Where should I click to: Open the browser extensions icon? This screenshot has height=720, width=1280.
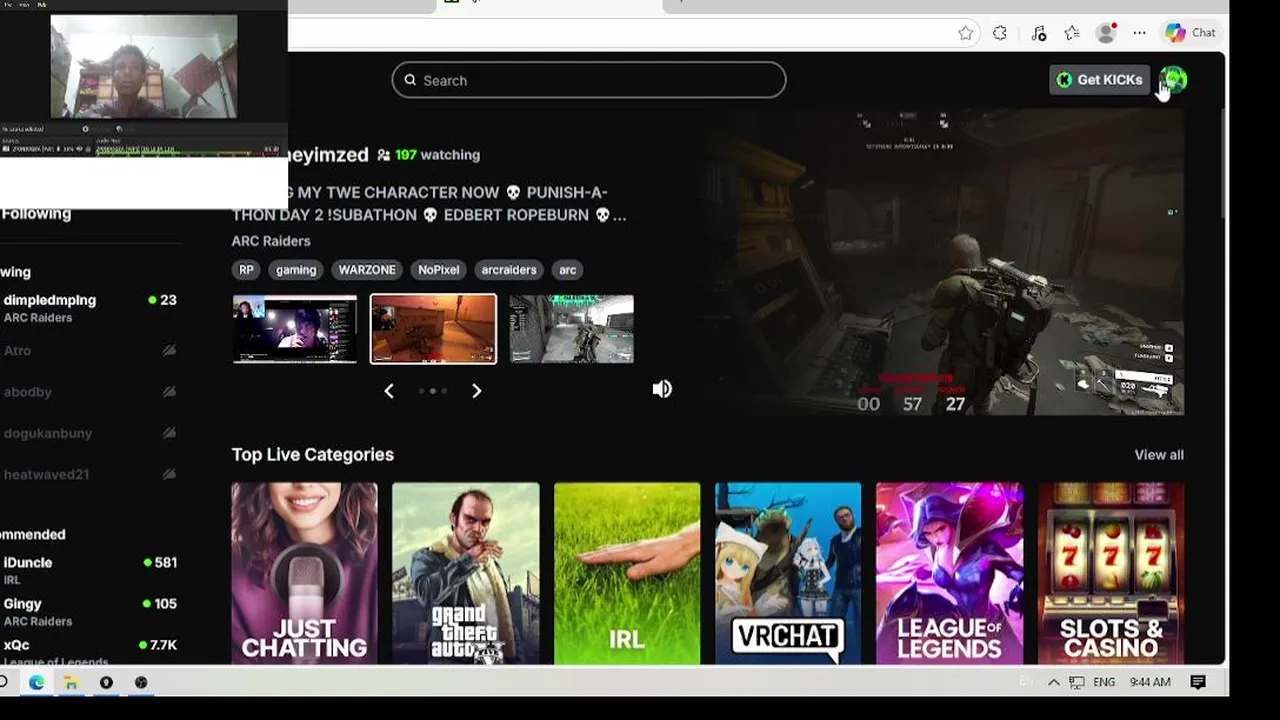[x=1000, y=33]
